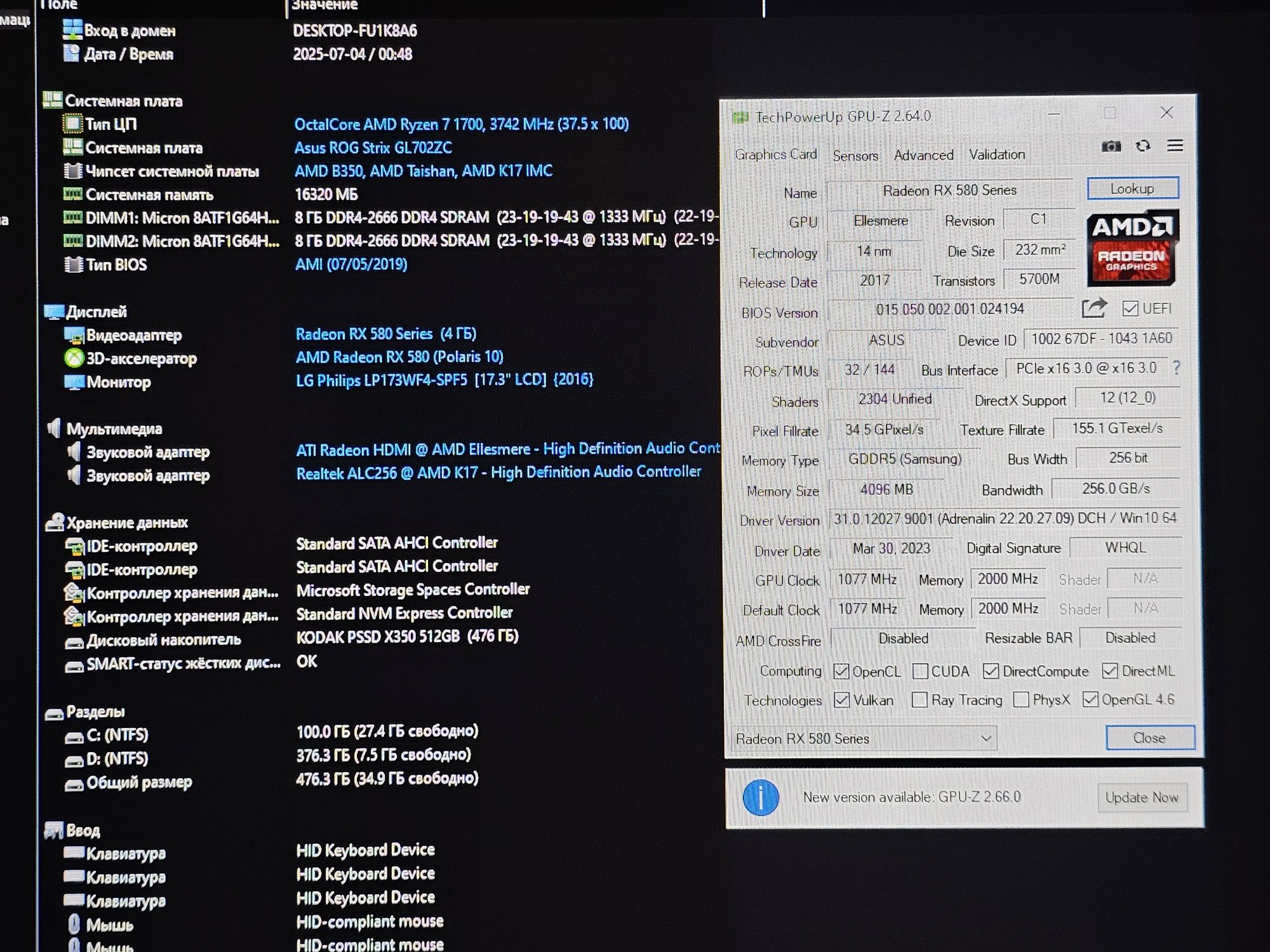Viewport: 1270px width, 952px height.
Task: Click the C: (NTFS) partition icon
Action: click(x=74, y=737)
